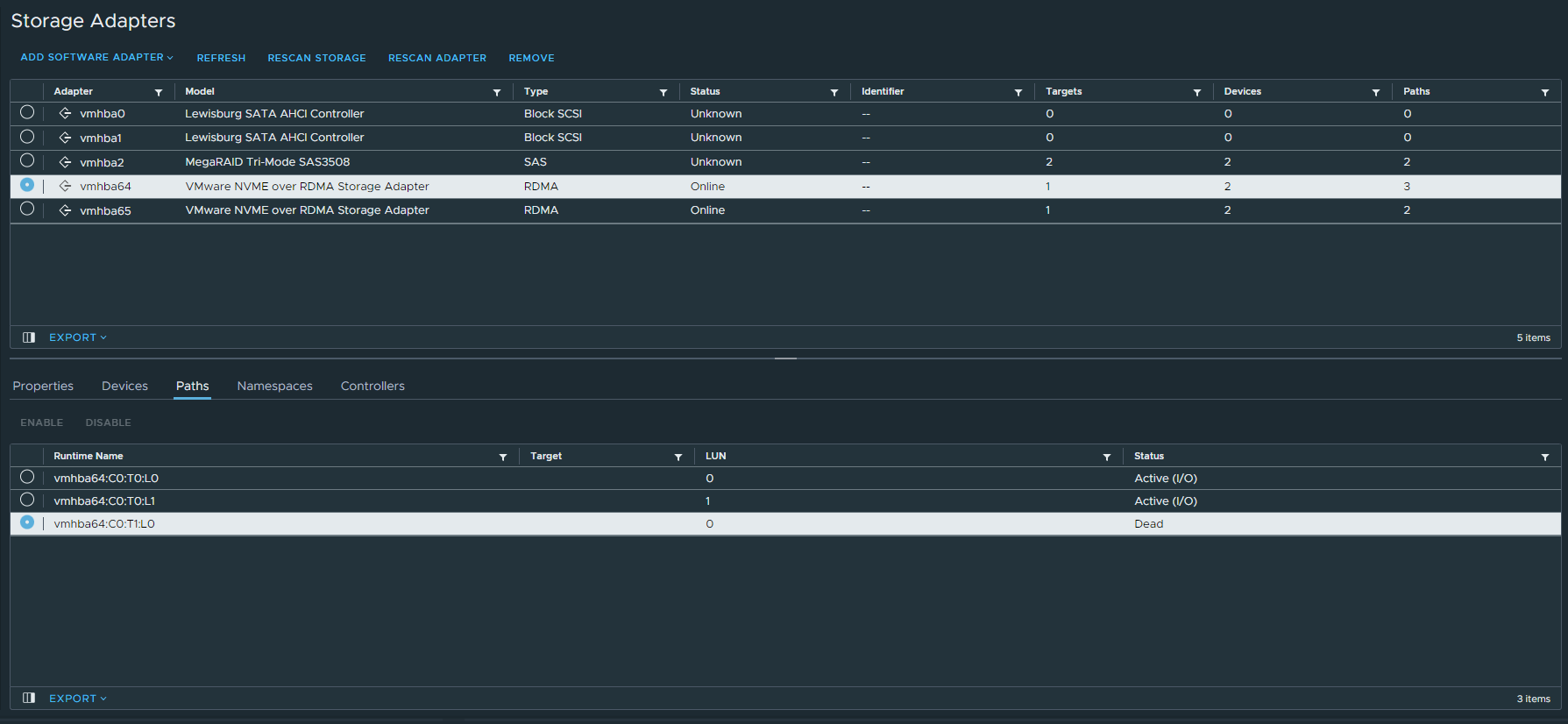Open filter on Identifier column

[x=1018, y=92]
